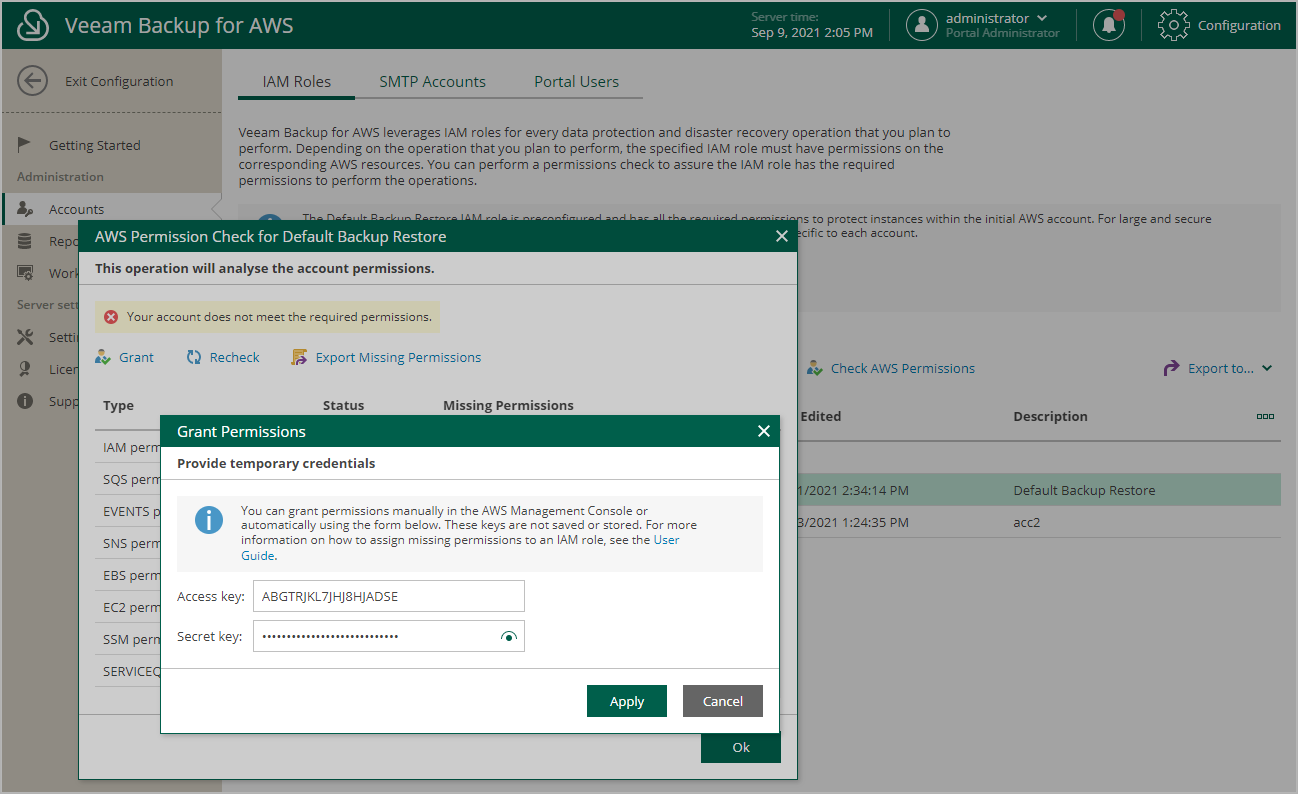The image size is (1298, 794).
Task: Switch to the Portal Users tab
Action: (x=576, y=82)
